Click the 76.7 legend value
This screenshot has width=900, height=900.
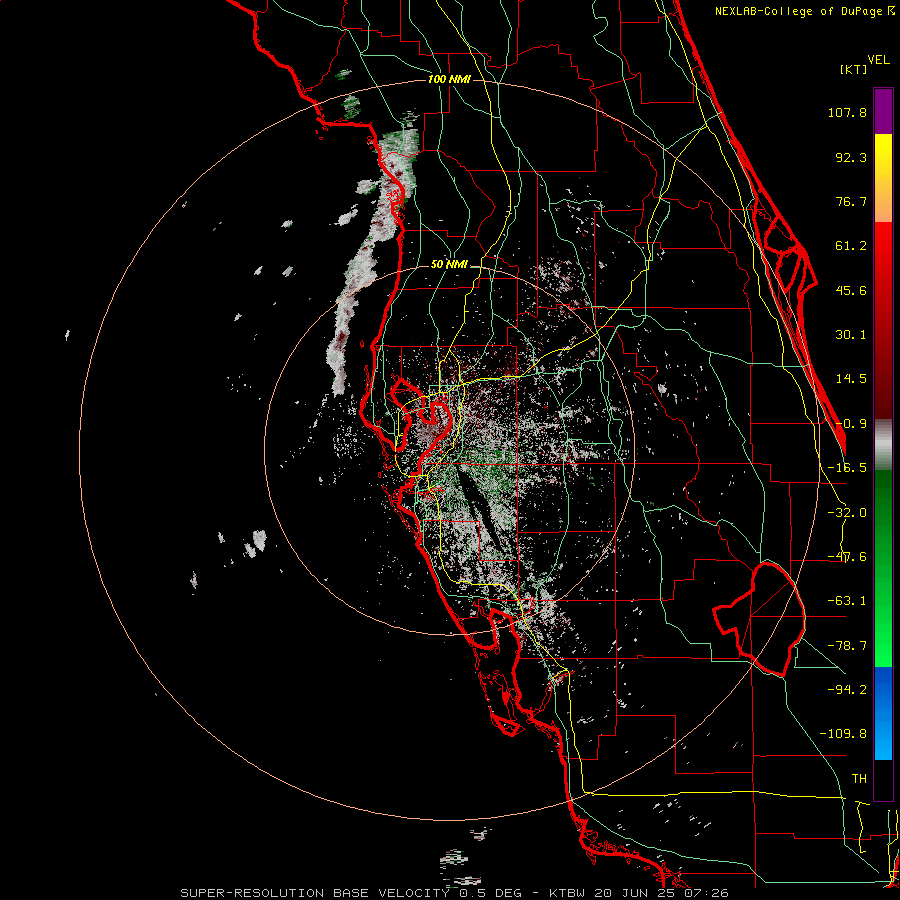[x=851, y=201]
